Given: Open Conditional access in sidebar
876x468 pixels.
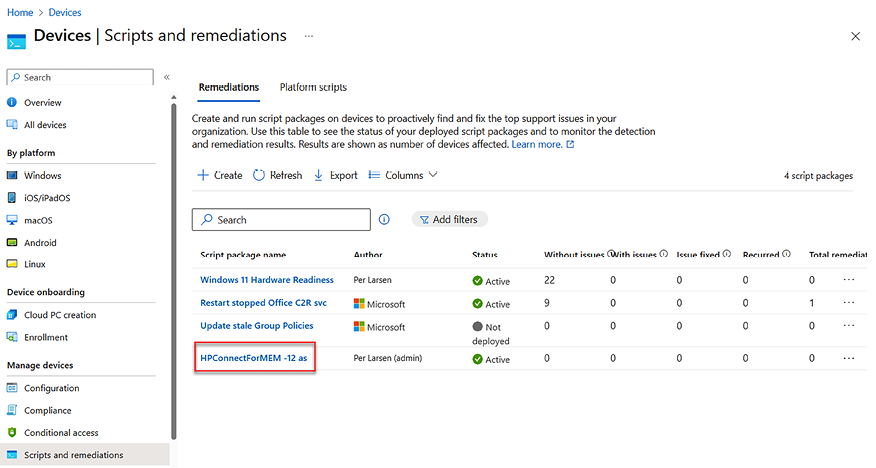Looking at the screenshot, I should click(x=61, y=433).
